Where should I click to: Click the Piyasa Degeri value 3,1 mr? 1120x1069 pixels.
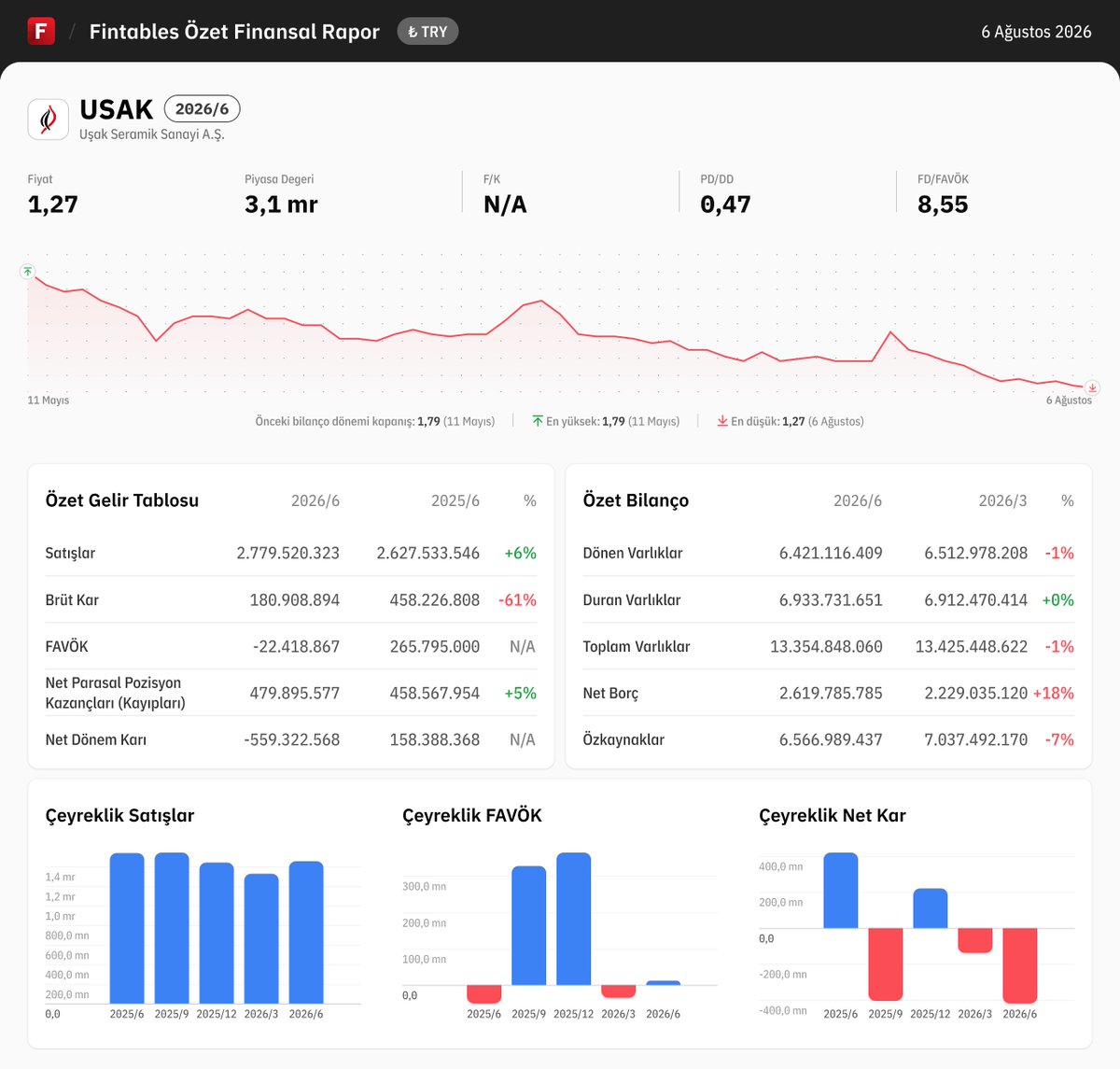coord(281,204)
